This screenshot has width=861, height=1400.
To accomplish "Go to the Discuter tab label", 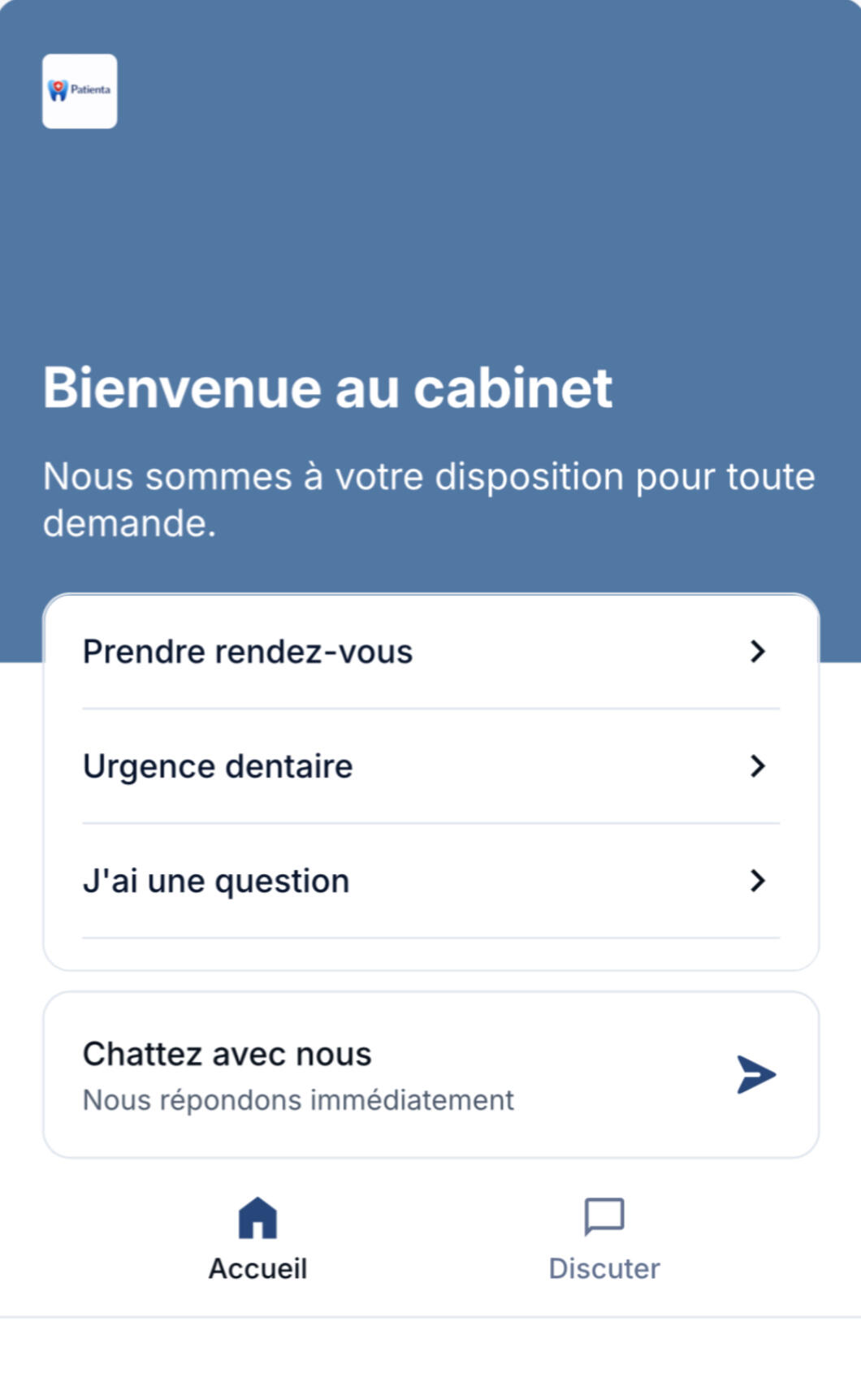I will 604,1268.
